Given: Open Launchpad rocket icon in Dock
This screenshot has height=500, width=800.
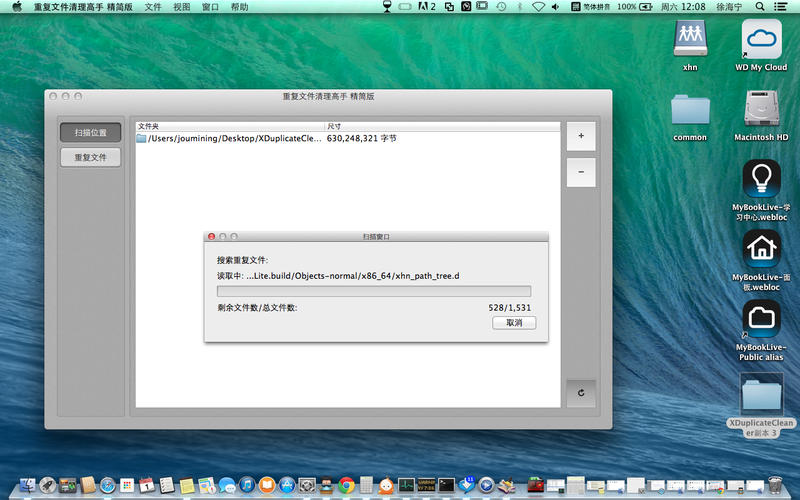Looking at the screenshot, I should coord(47,485).
